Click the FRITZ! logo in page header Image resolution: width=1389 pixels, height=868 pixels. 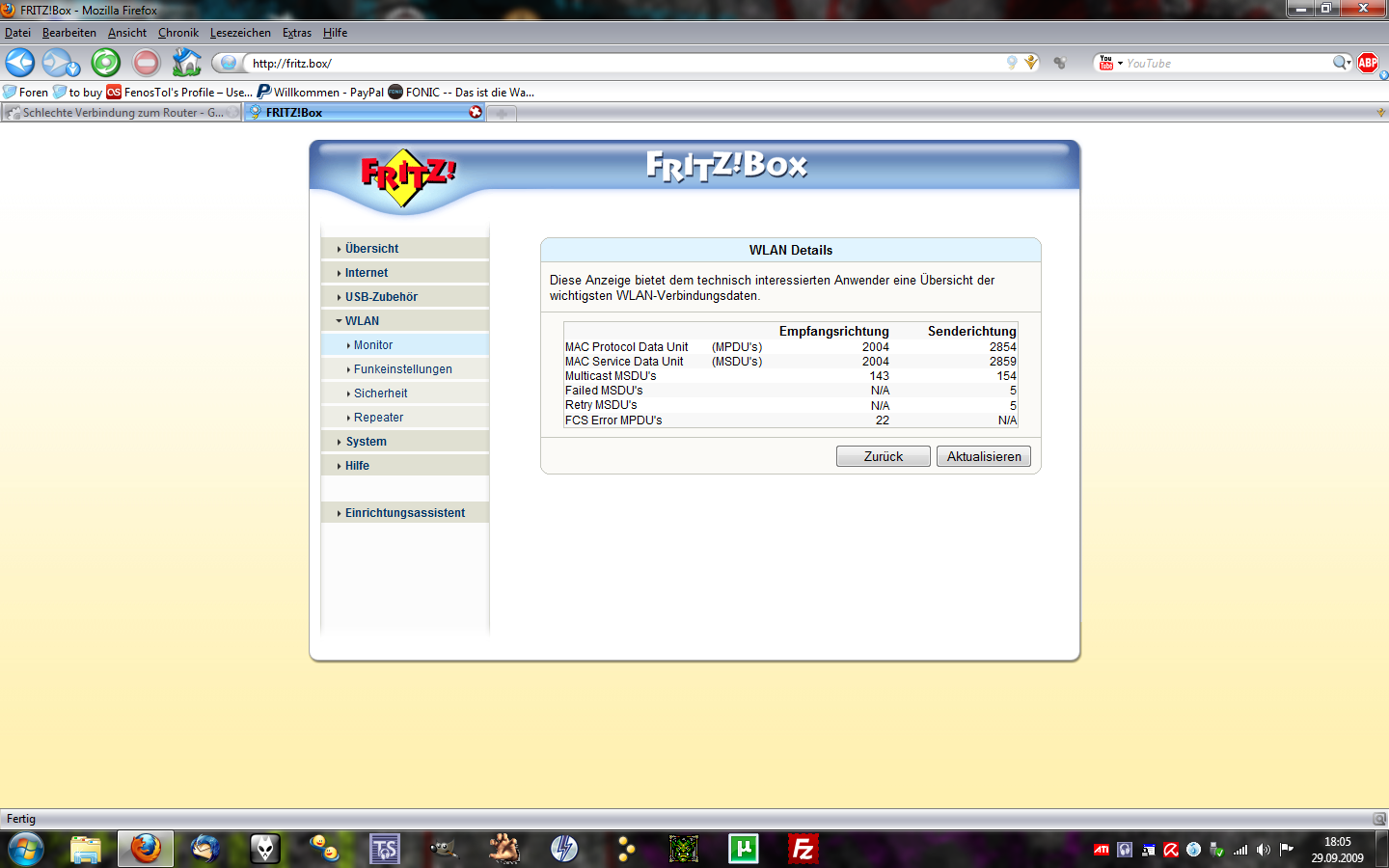(407, 176)
